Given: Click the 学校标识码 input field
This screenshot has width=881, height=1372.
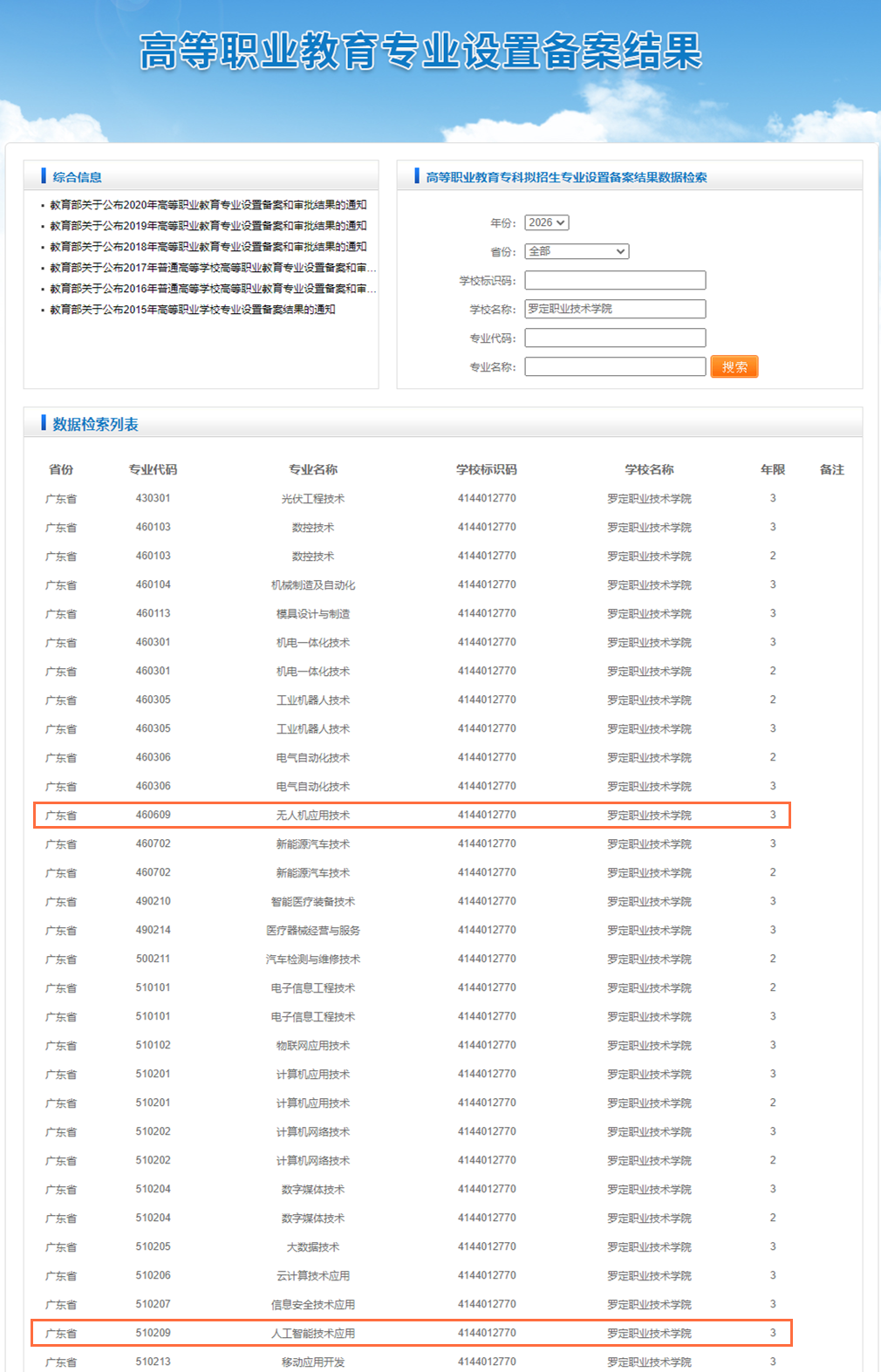Looking at the screenshot, I should 615,280.
